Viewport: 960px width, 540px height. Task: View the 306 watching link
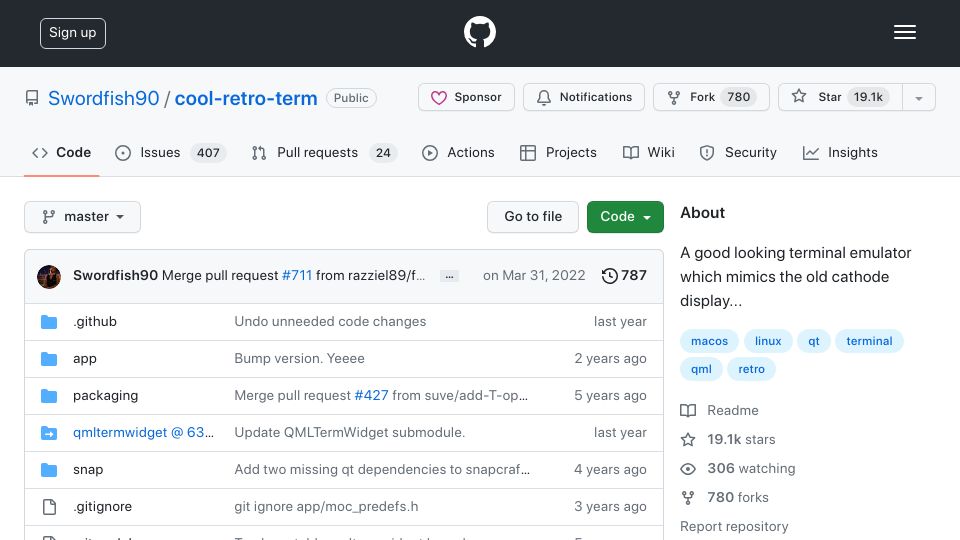coord(738,468)
